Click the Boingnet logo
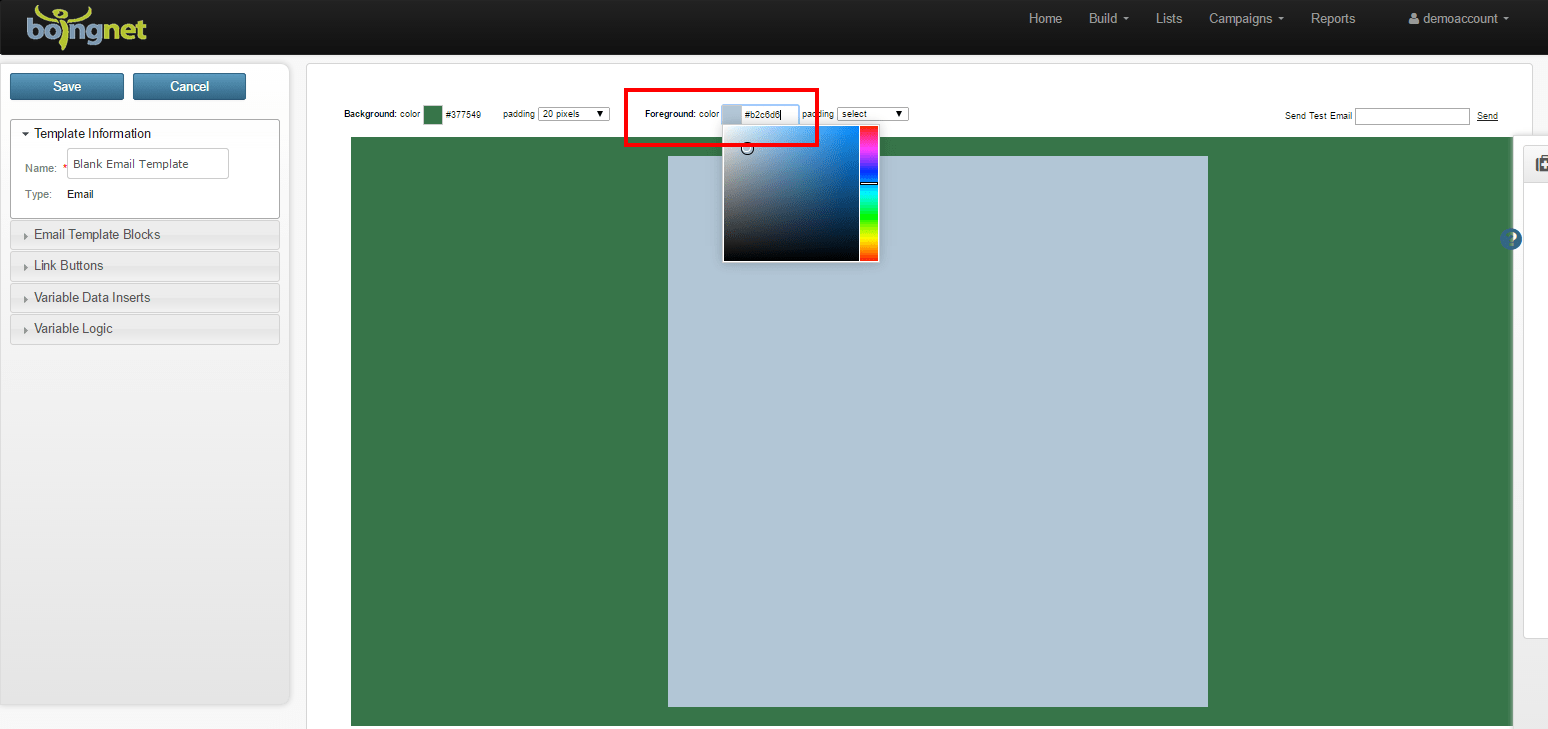Screen dimensions: 1548x729 (86, 27)
